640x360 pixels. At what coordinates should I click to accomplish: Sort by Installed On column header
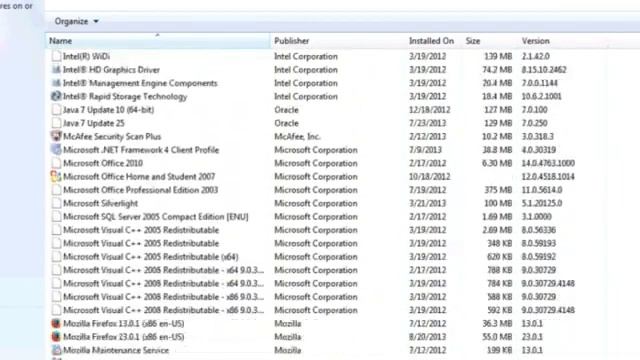(433, 41)
